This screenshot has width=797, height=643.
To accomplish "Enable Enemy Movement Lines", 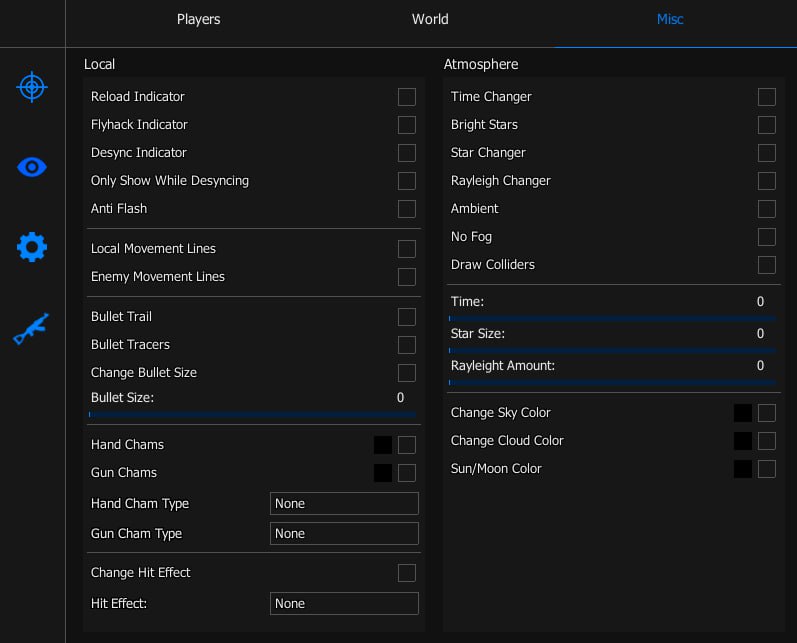I will (x=407, y=277).
